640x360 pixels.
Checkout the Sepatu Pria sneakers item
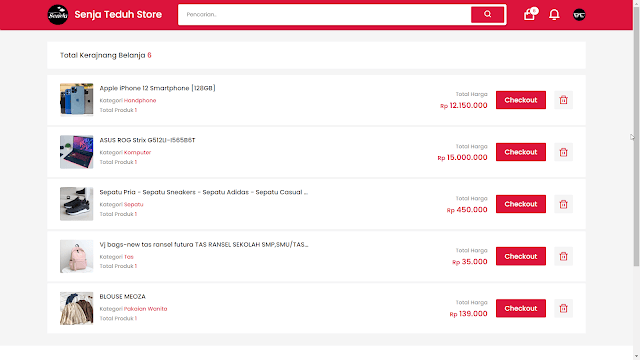click(521, 204)
